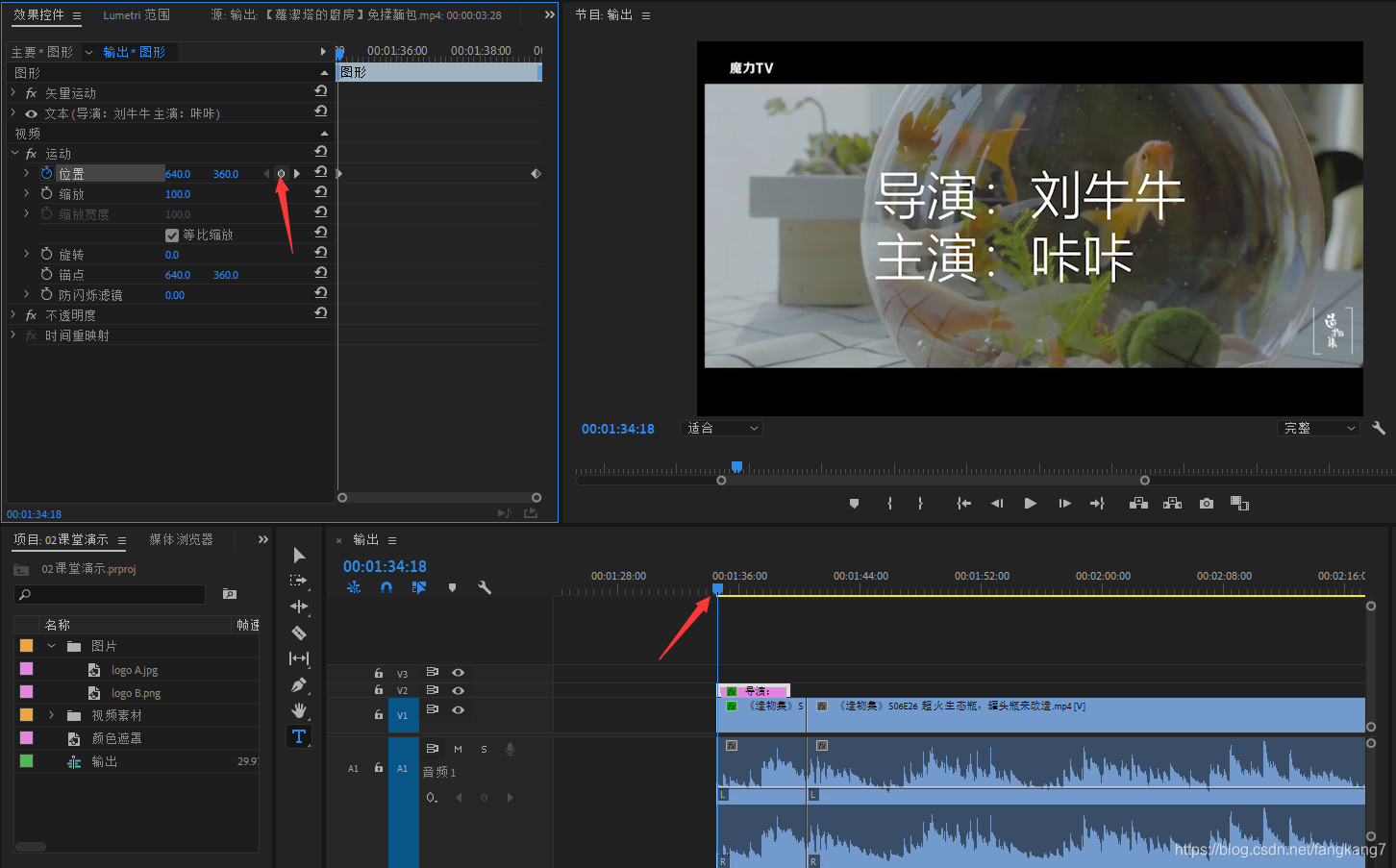Expand Time Remapping effect
Screen dimensions: 1396x868
(13, 335)
